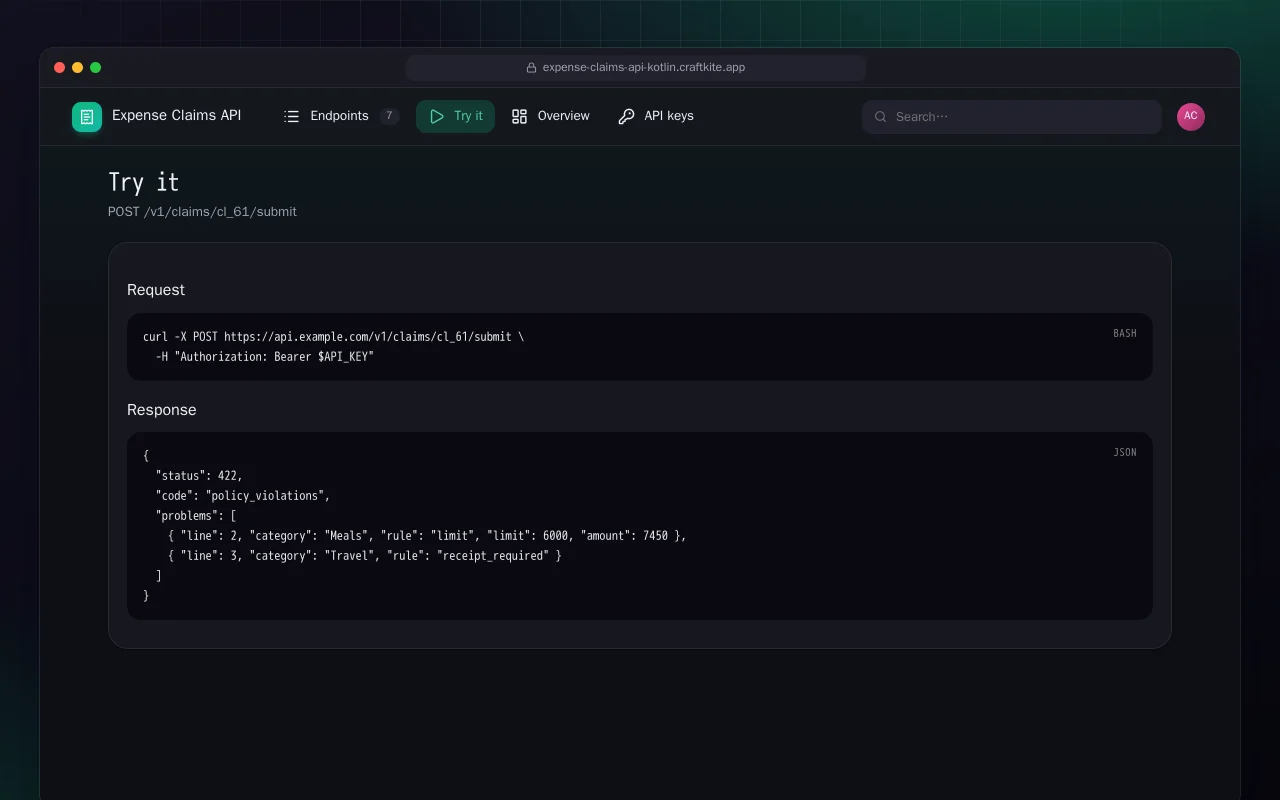The height and width of the screenshot is (800, 1280).
Task: Click the Travel receipt_required problem line
Action: click(x=365, y=556)
